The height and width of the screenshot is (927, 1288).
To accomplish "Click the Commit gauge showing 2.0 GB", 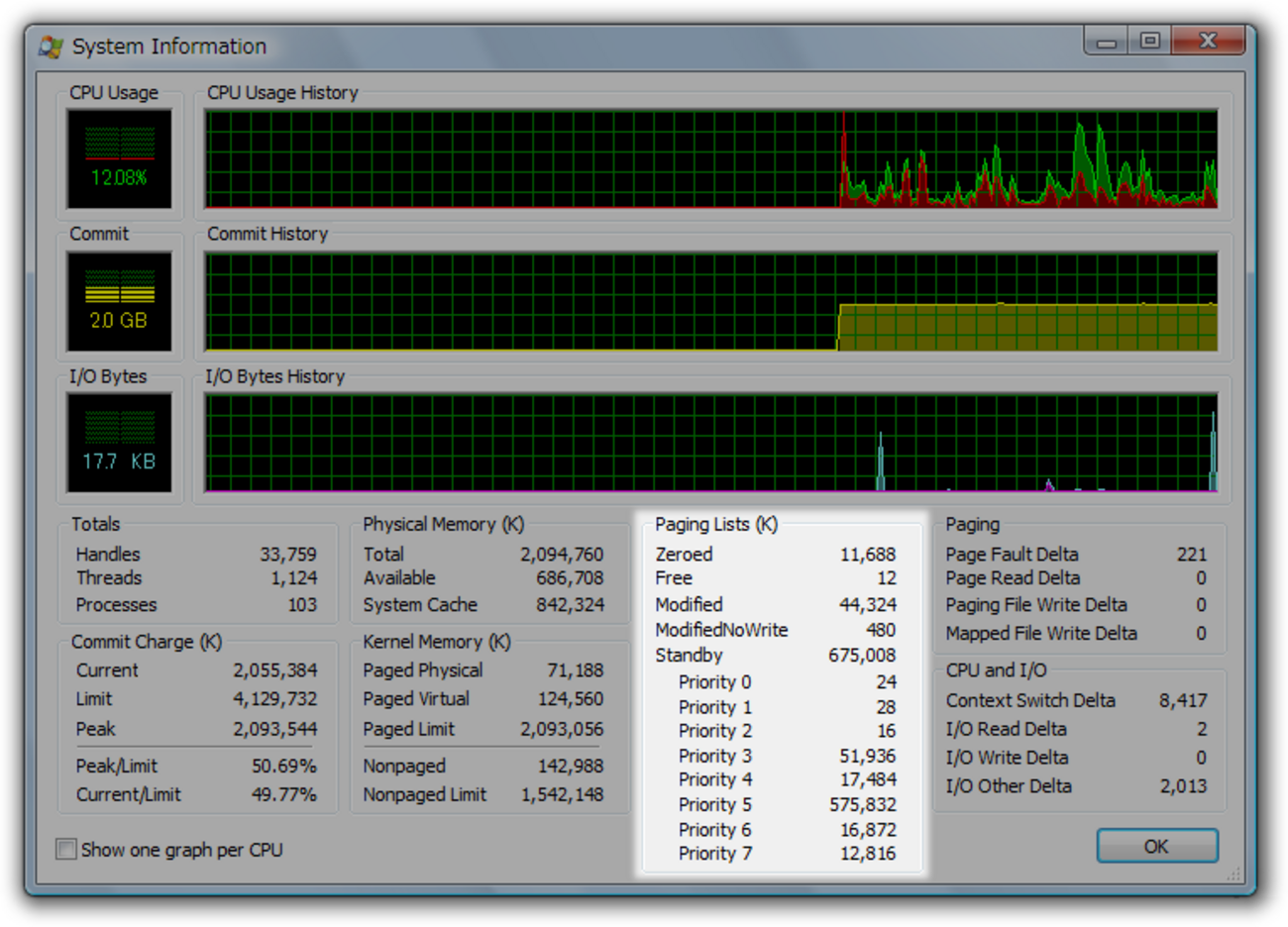I will tap(119, 301).
